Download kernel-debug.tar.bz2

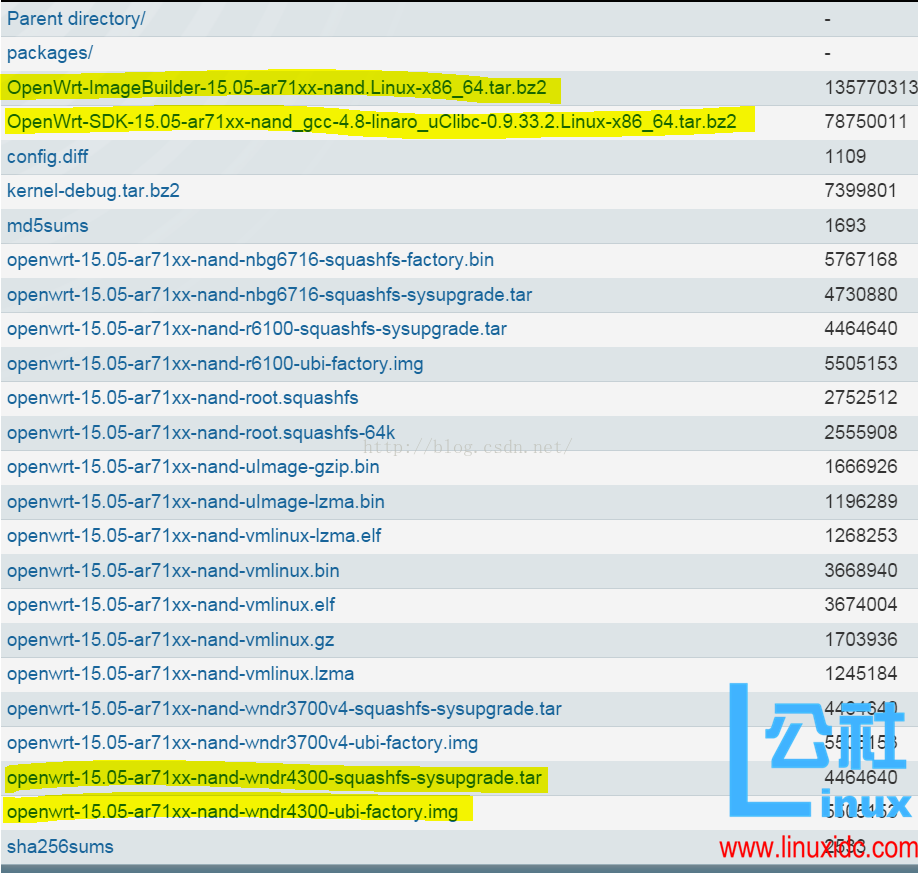[93, 191]
